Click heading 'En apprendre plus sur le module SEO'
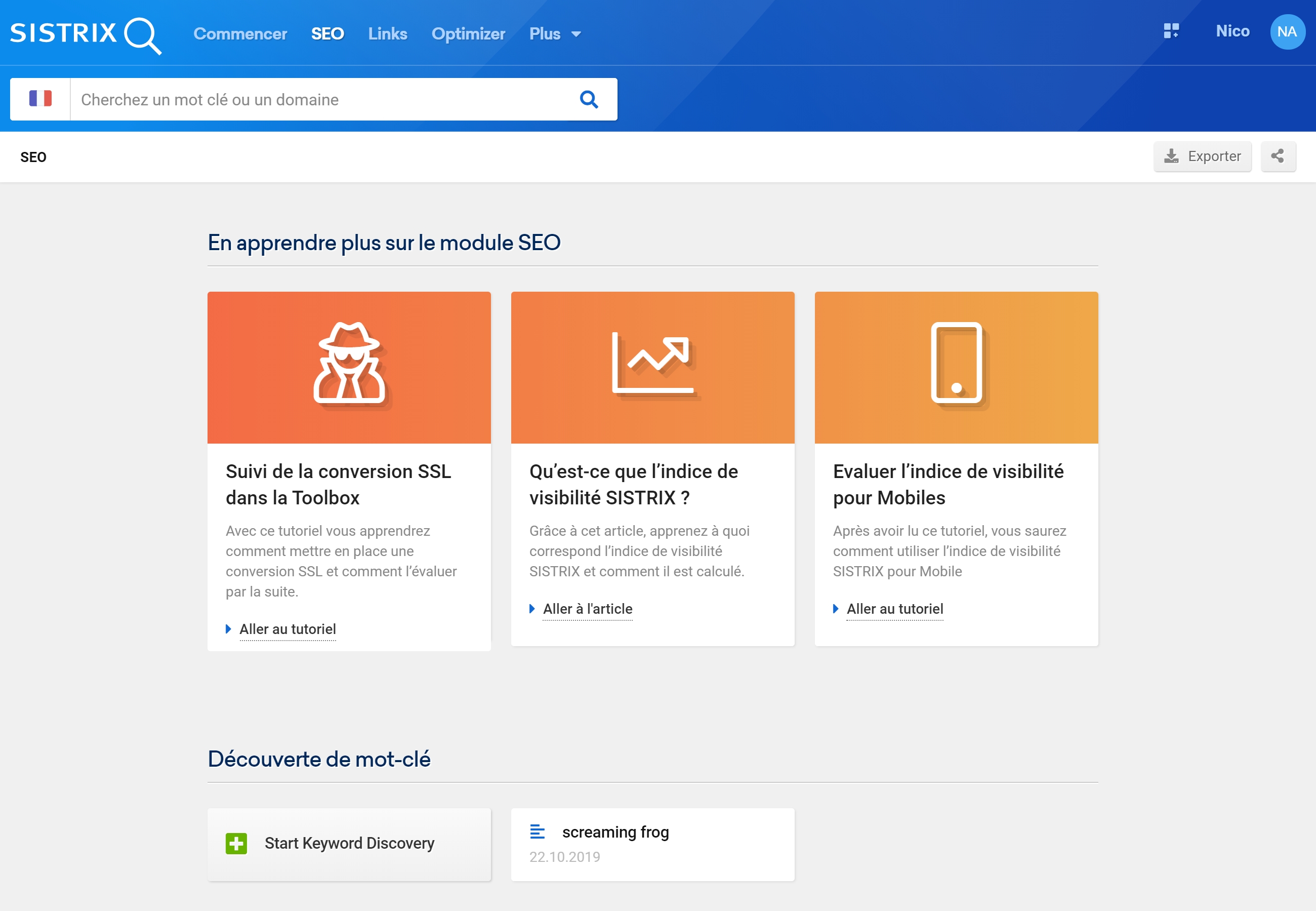1316x911 pixels. click(x=384, y=243)
